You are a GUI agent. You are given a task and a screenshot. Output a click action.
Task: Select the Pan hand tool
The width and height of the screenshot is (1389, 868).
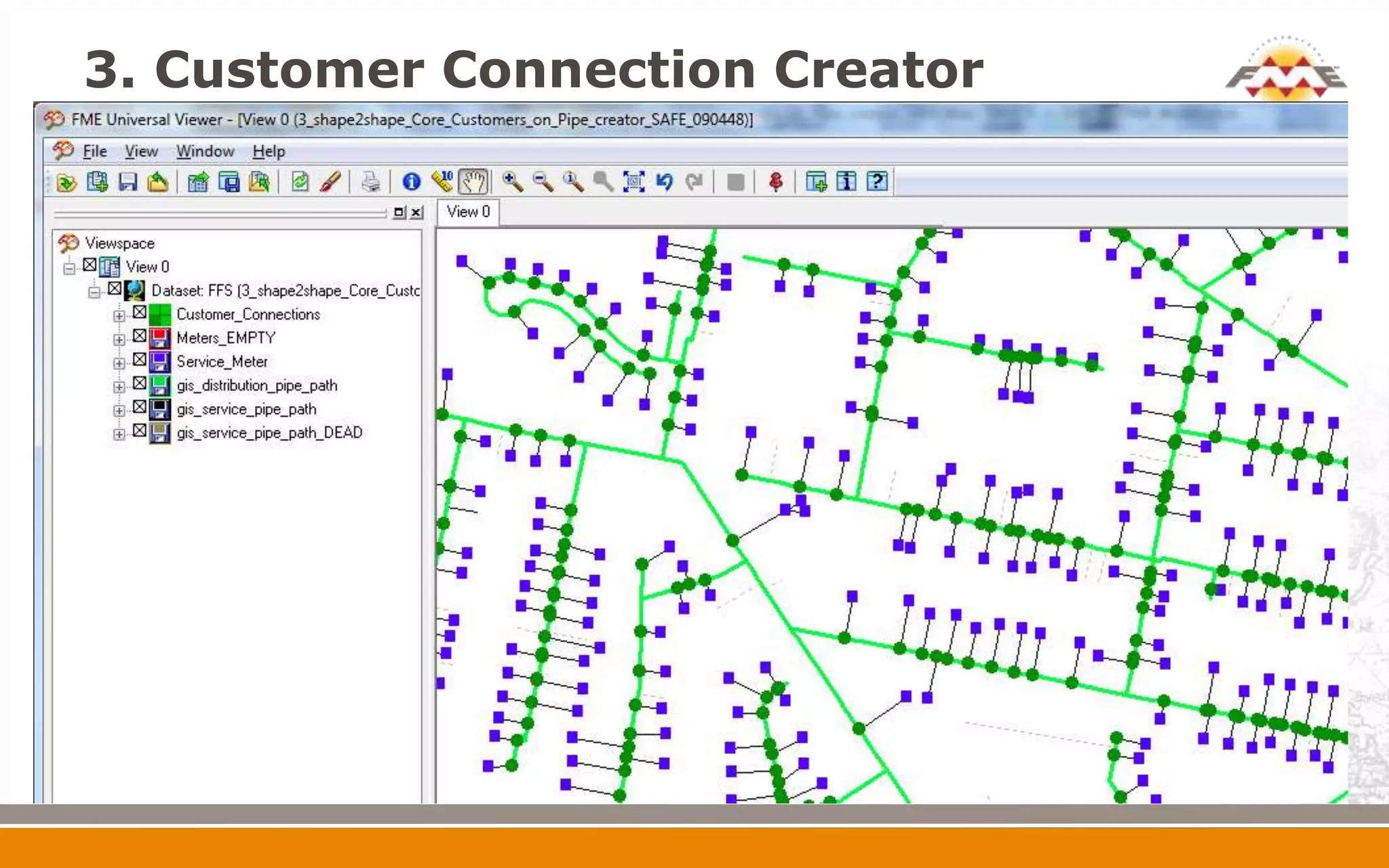(473, 182)
